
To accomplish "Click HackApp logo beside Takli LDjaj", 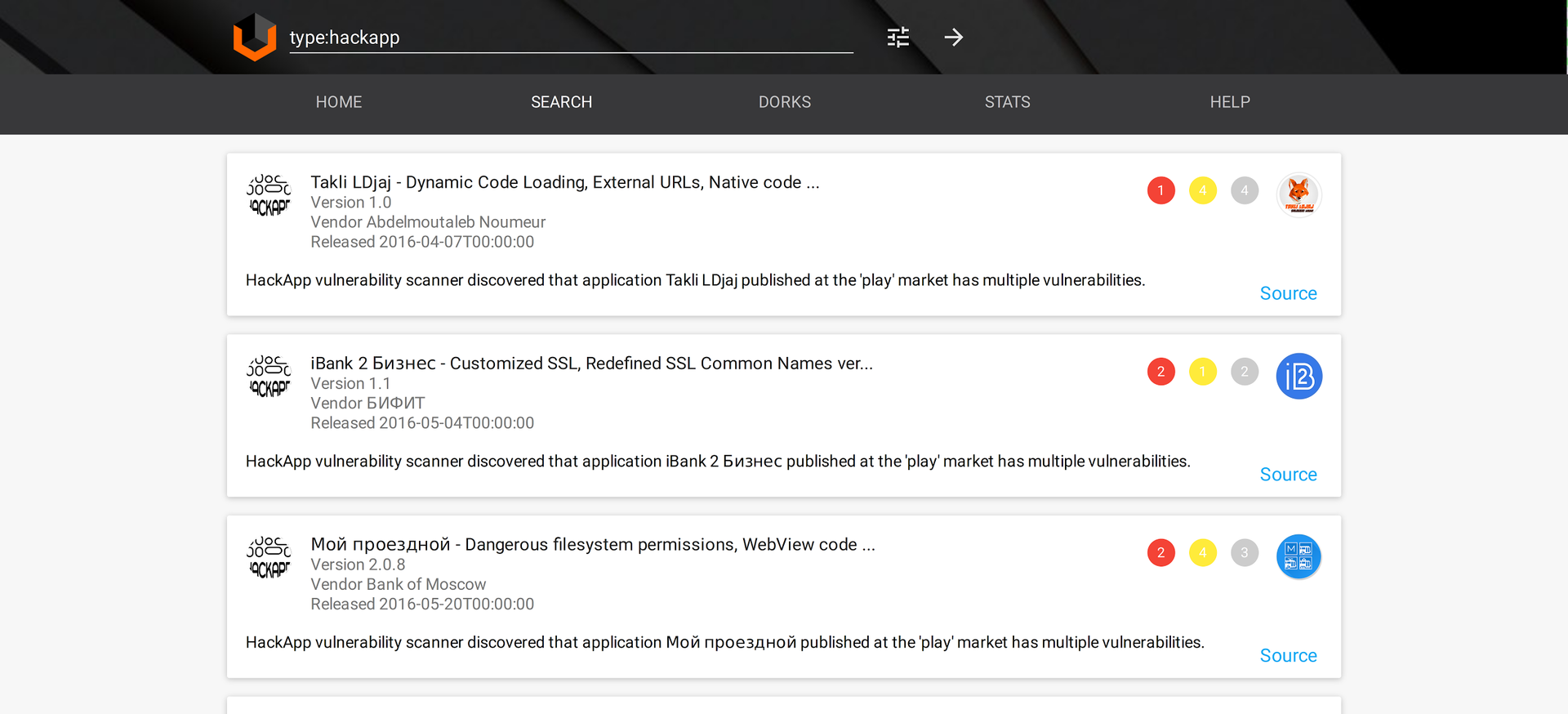I will point(269,195).
